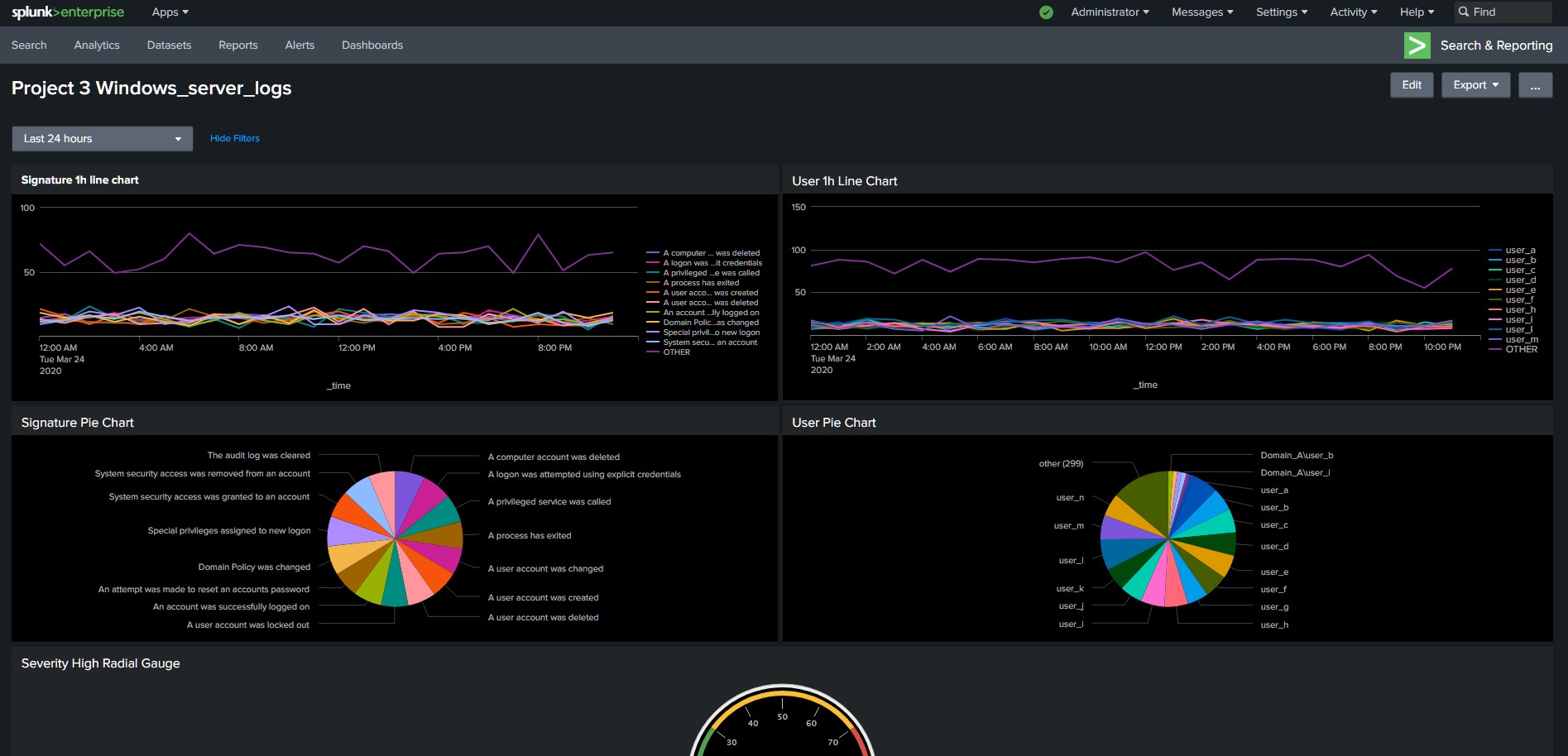Open the Apps dropdown
1568x756 pixels.
tap(168, 12)
